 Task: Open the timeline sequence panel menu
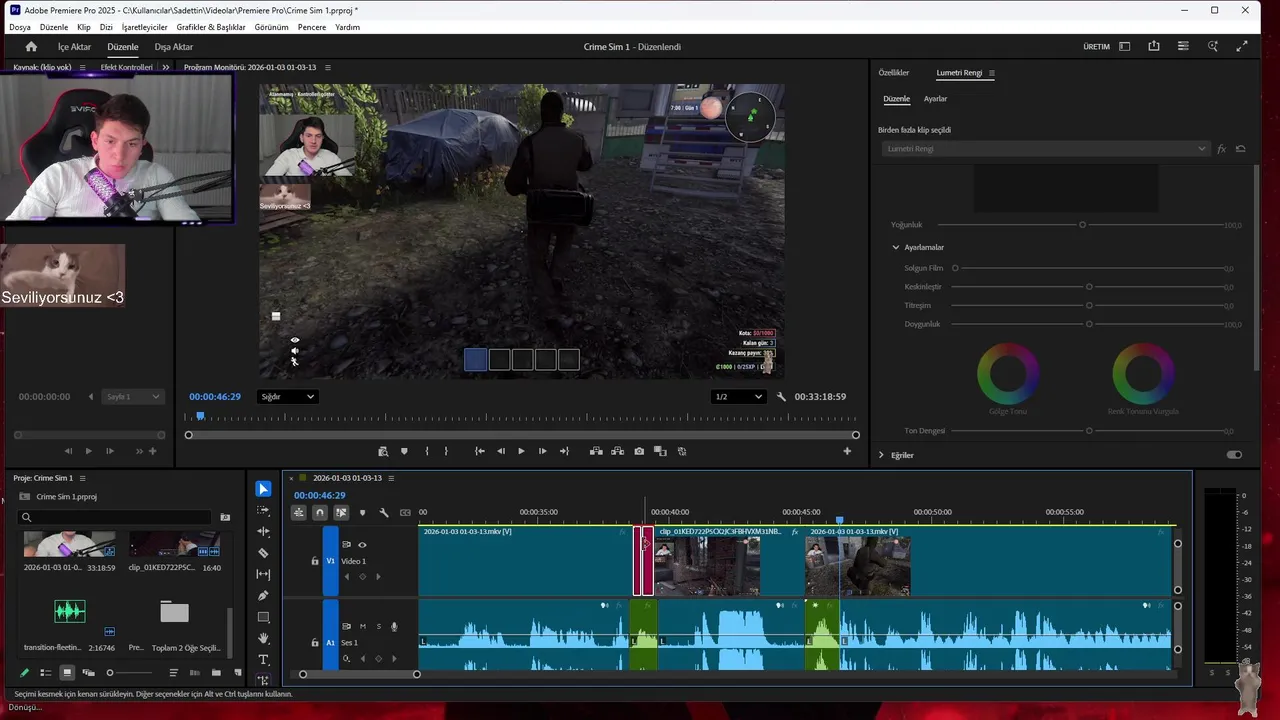click(391, 478)
